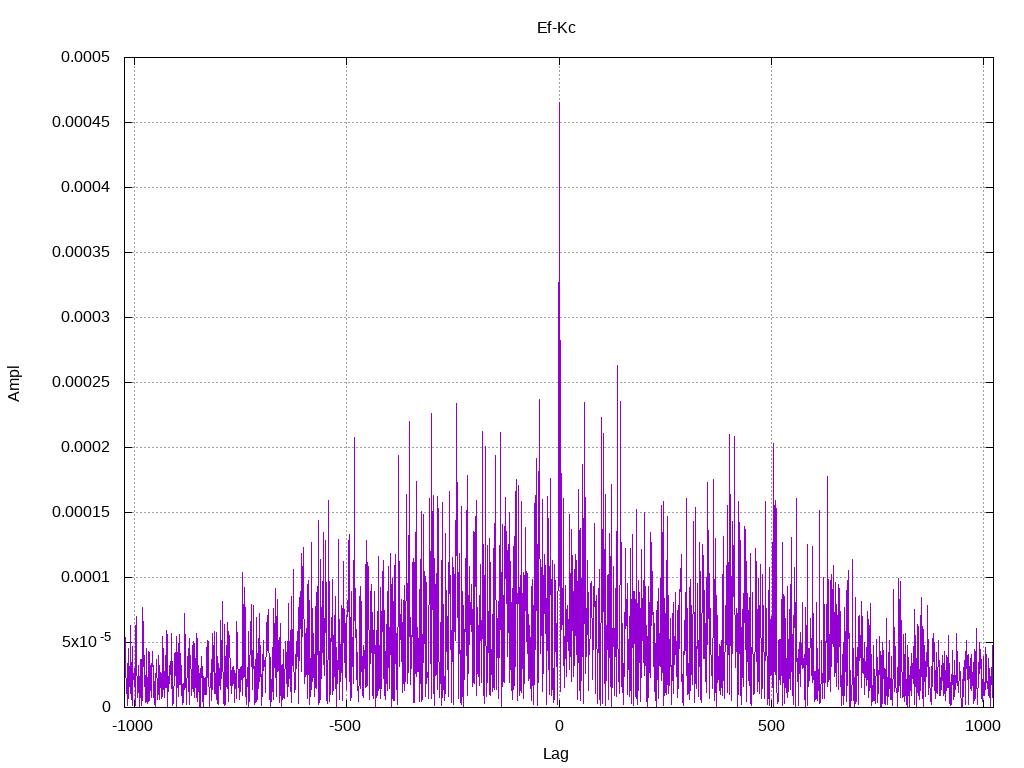Click the 'Ampl' y-axis label
The image size is (1024, 768).
[14, 383]
